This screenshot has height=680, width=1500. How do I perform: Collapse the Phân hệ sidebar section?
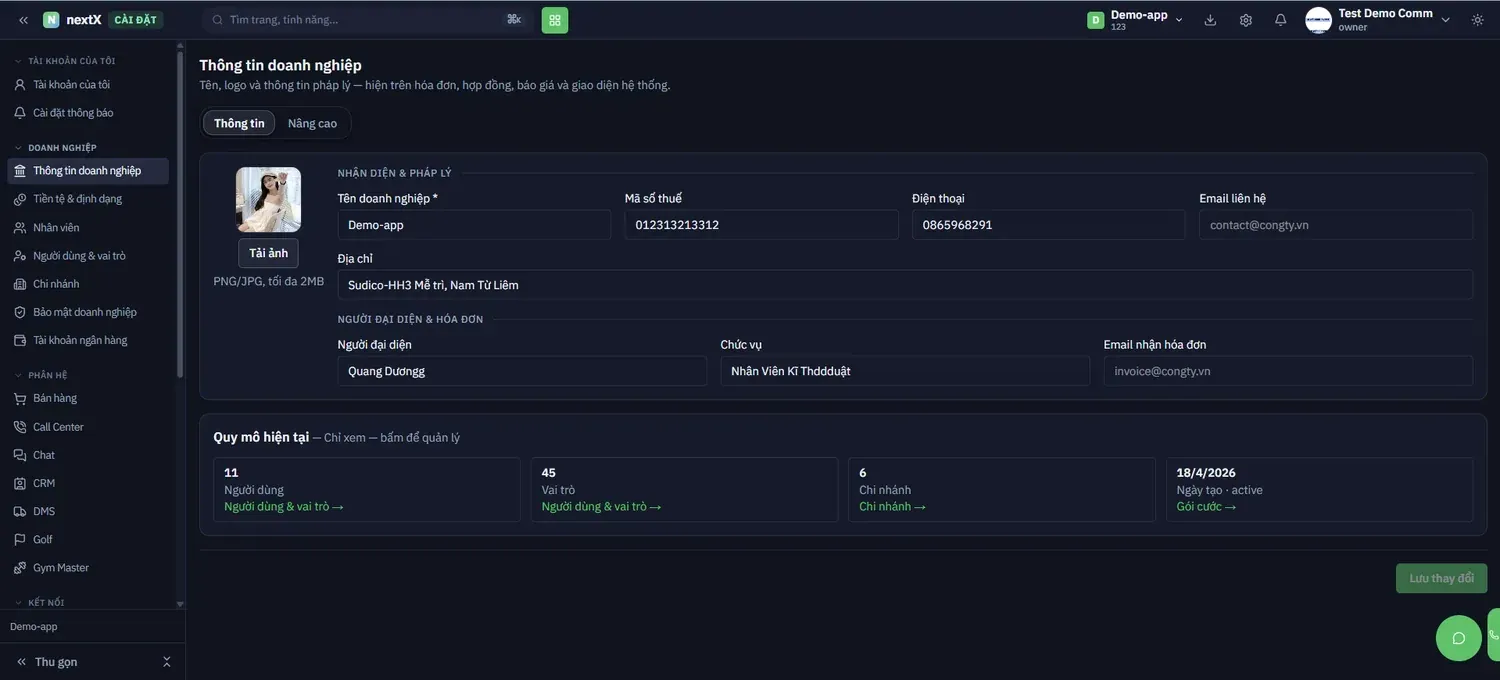[x=41, y=375]
